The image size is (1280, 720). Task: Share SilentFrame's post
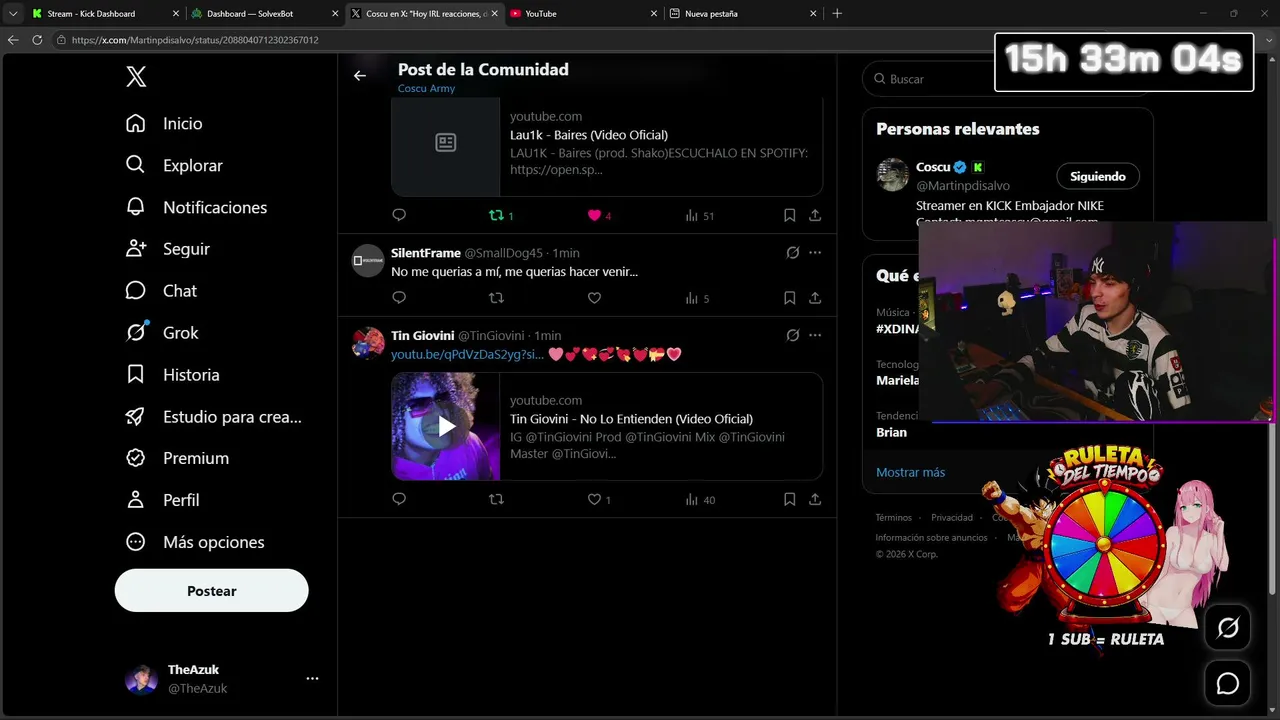815,298
